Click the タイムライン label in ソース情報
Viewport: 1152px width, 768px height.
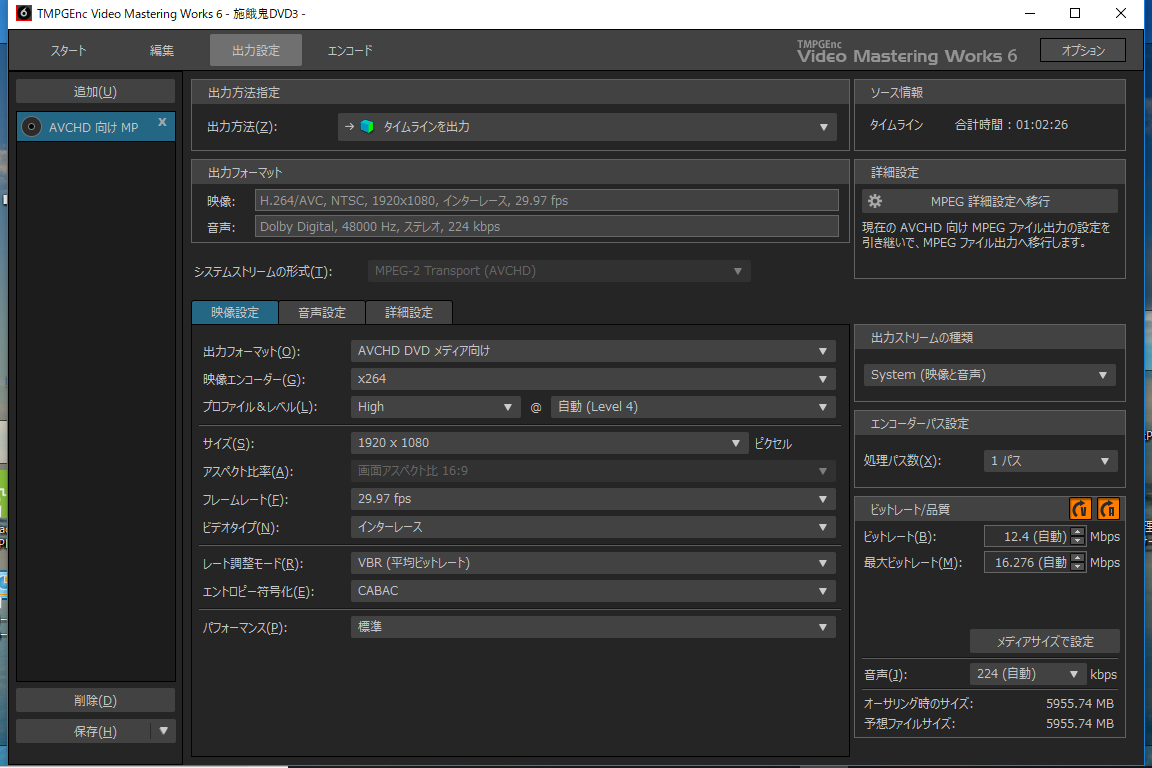pos(896,125)
